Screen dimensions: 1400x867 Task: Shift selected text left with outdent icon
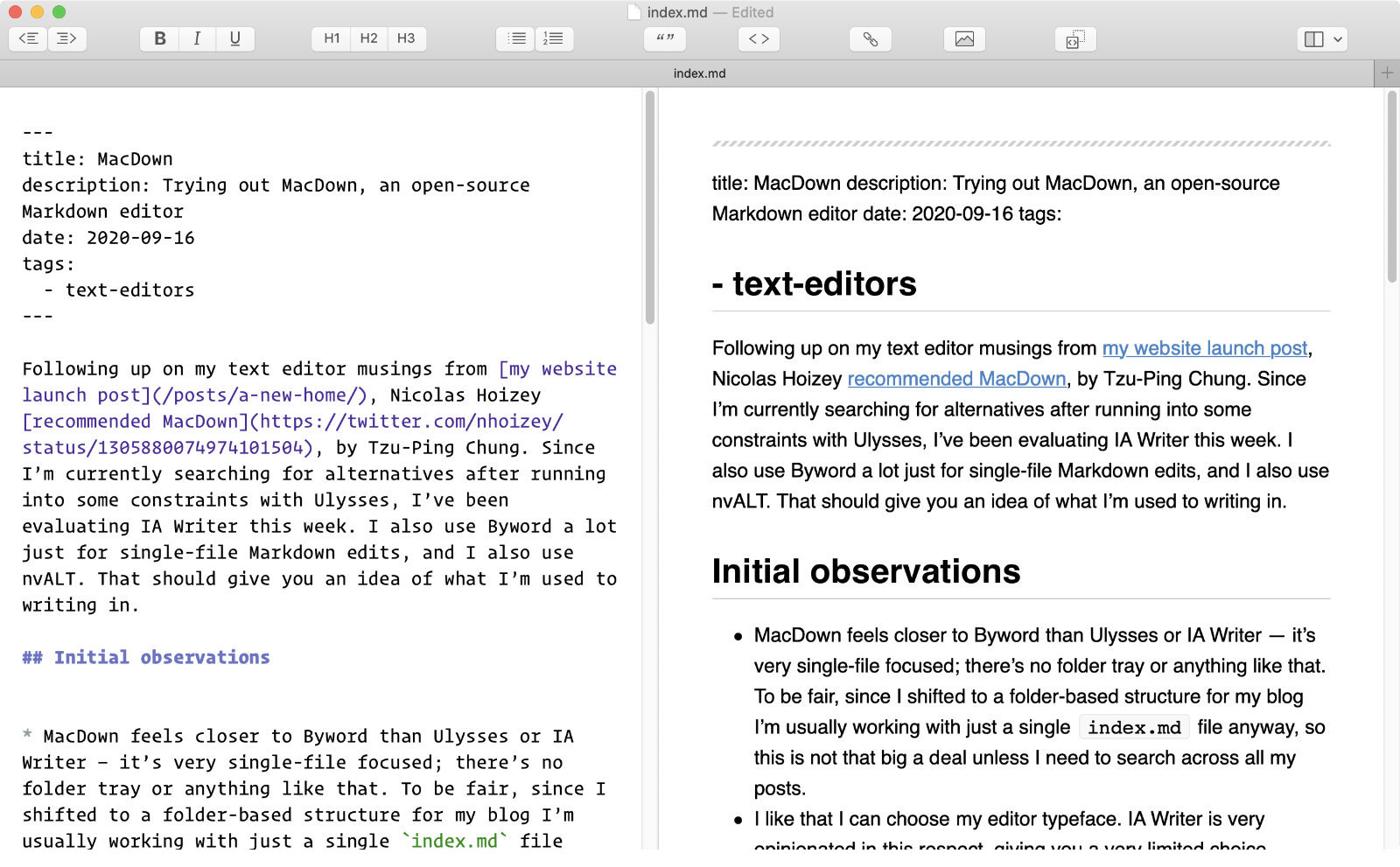[28, 39]
